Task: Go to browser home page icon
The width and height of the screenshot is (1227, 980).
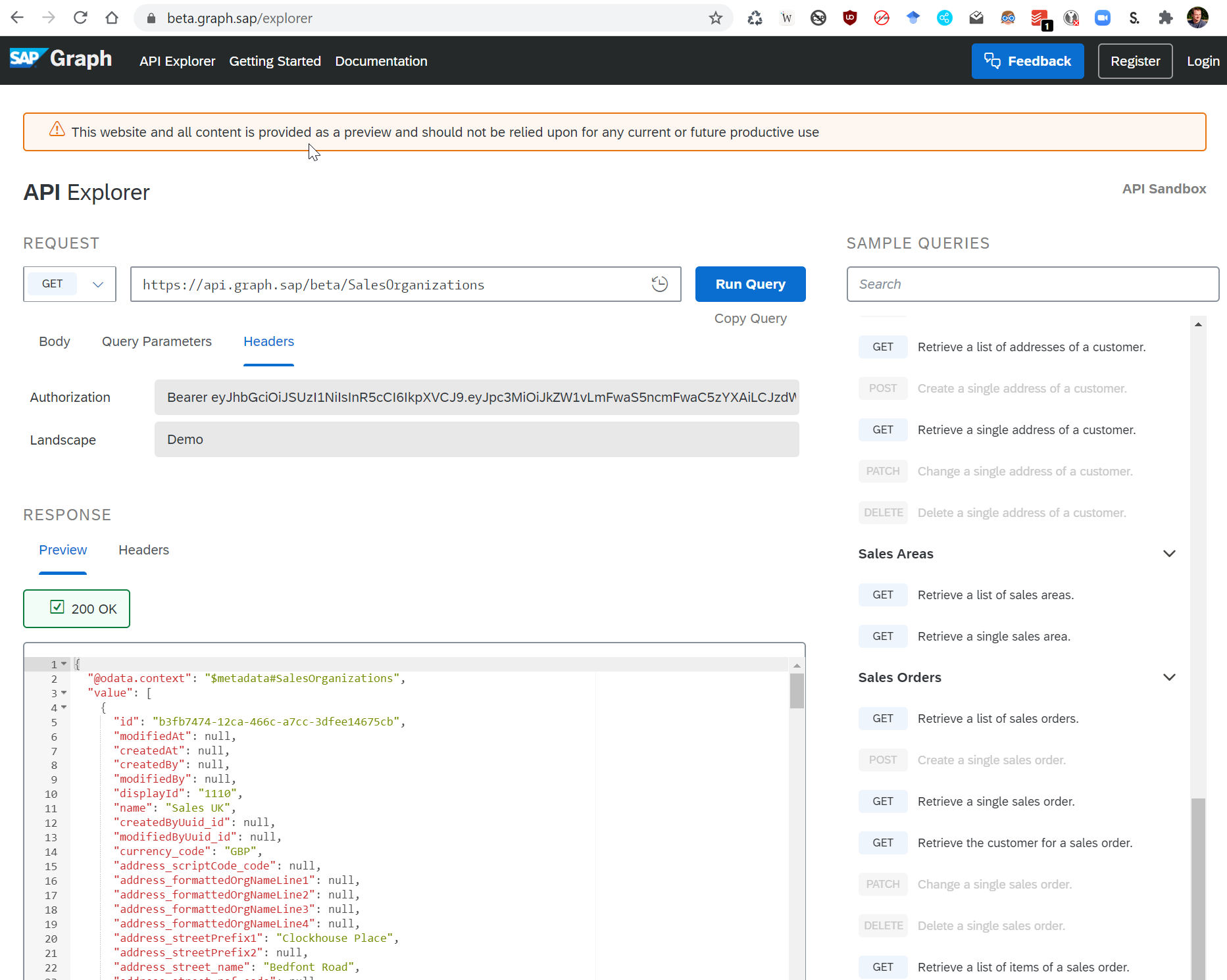Action: [112, 18]
